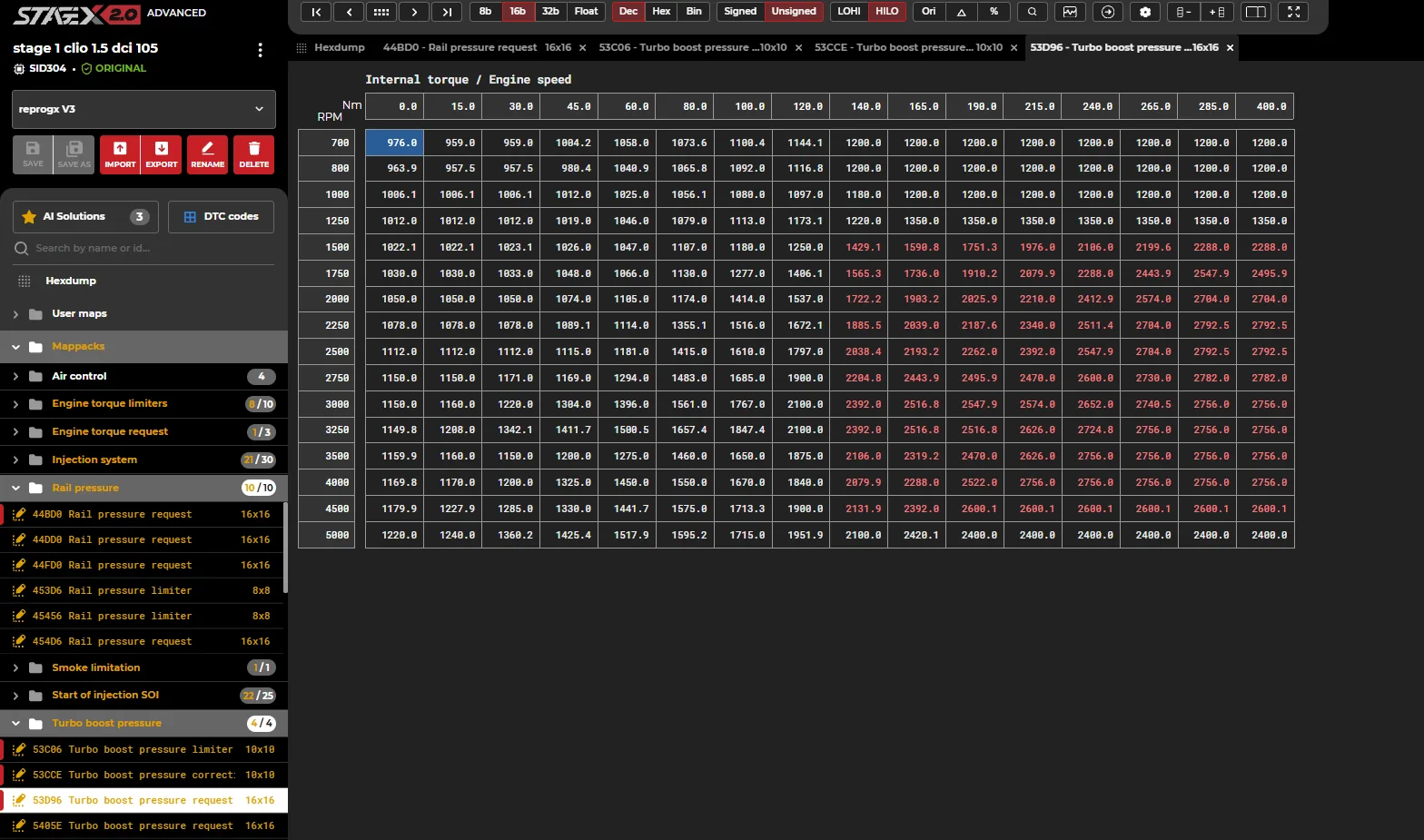This screenshot has height=840, width=1424.
Task: Open the DTC codes button
Action: [221, 217]
